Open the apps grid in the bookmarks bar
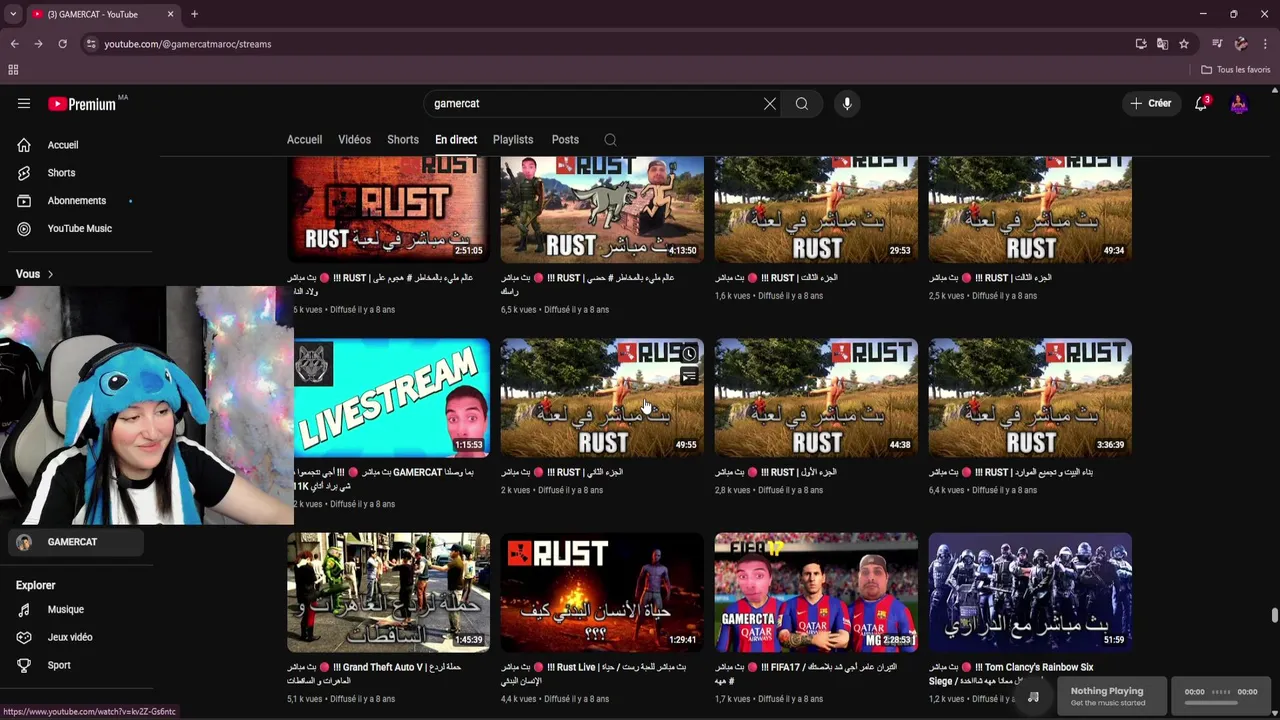The image size is (1280, 720). 13,70
